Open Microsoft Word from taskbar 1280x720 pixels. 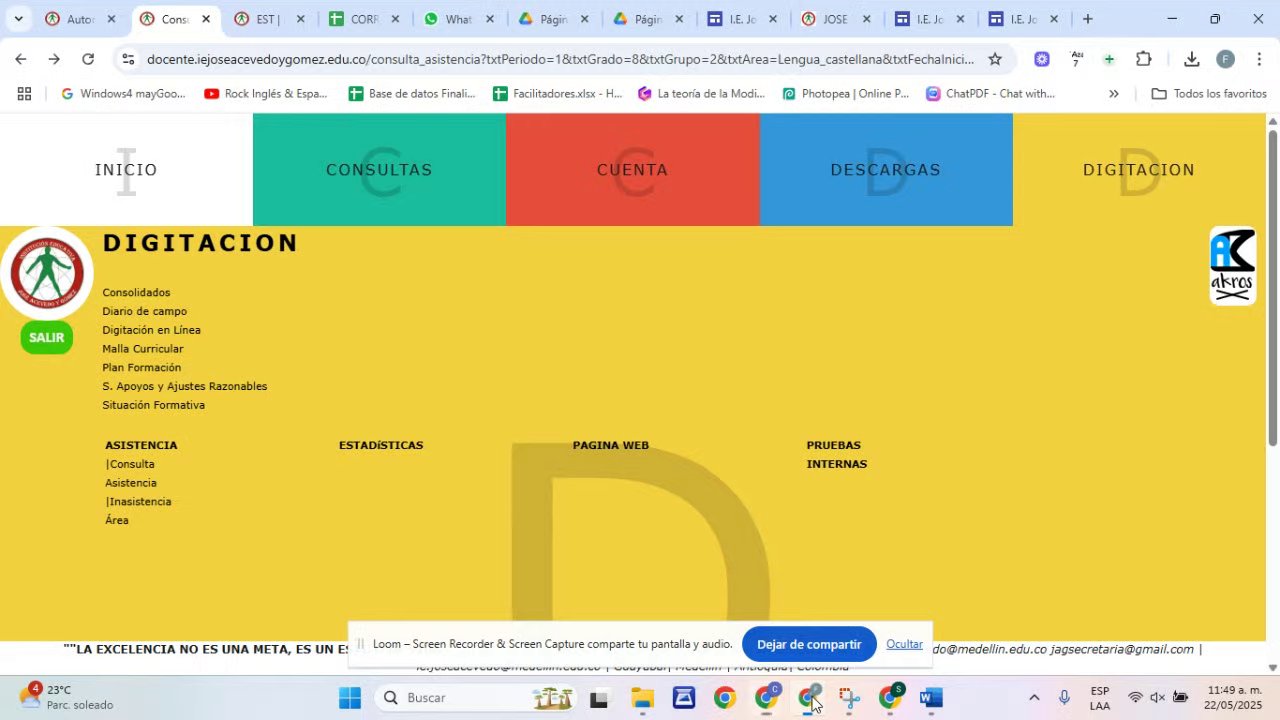click(931, 698)
